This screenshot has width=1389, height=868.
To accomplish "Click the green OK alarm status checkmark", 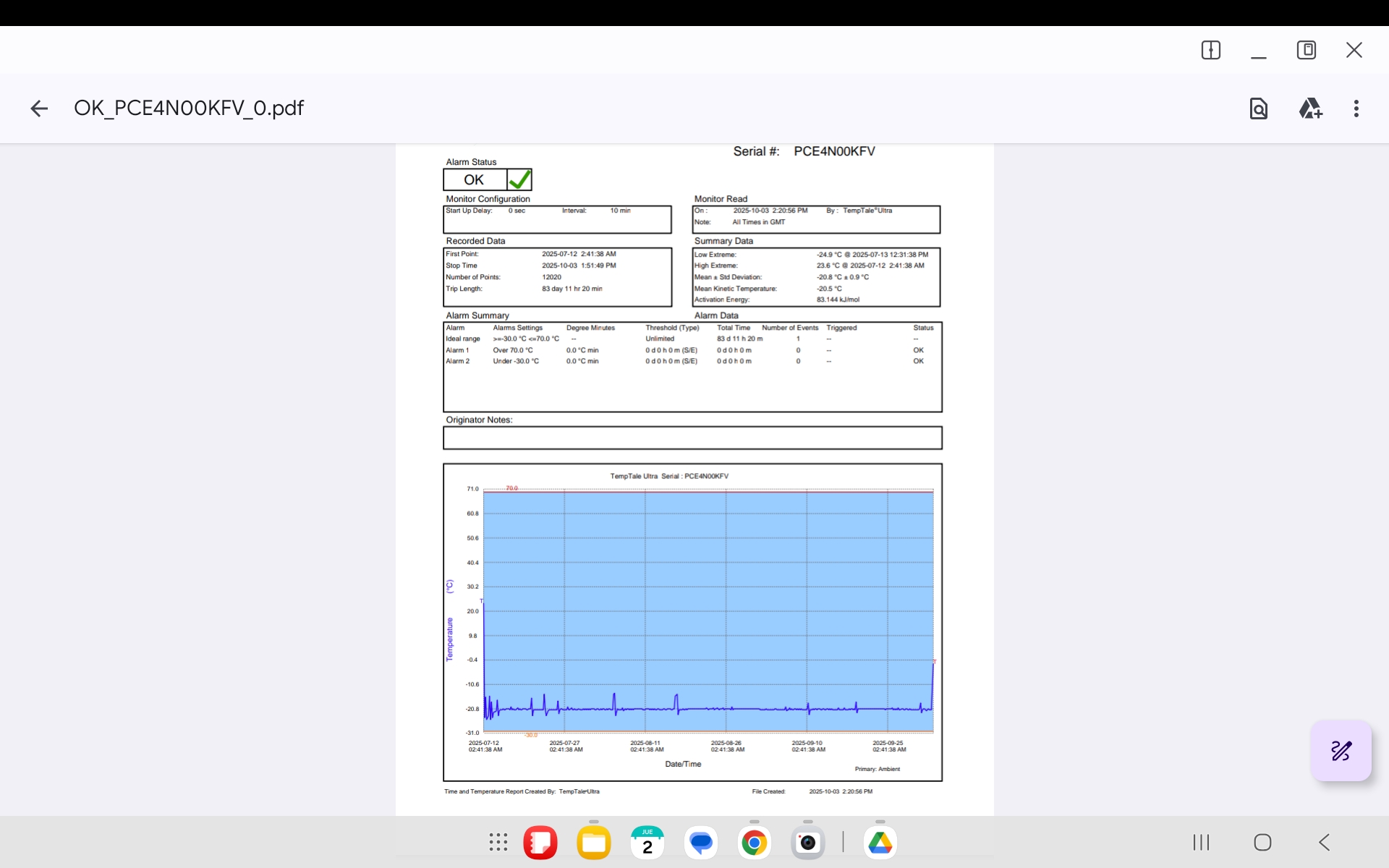I will pyautogui.click(x=519, y=179).
